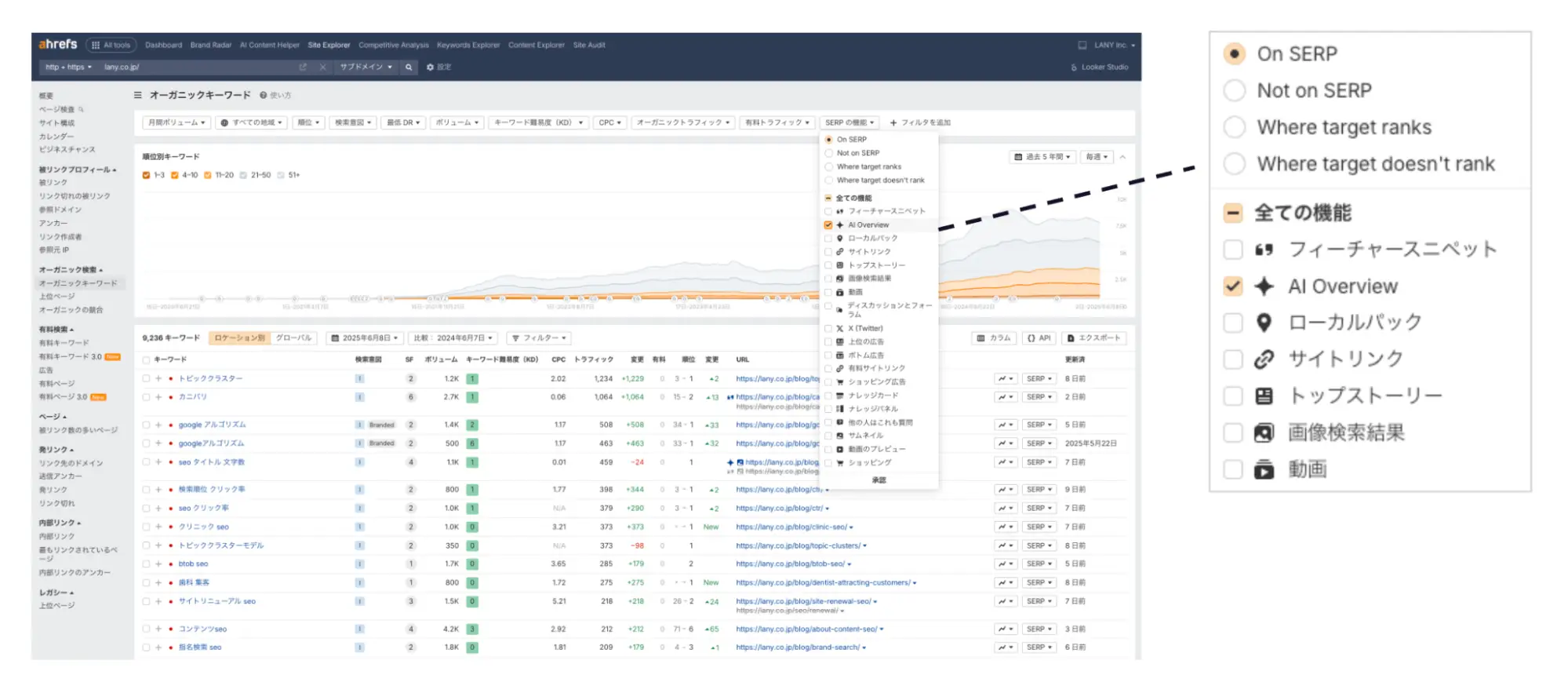Toggle the hamburger sidebar menu icon
The width and height of the screenshot is (1568, 693).
click(138, 96)
